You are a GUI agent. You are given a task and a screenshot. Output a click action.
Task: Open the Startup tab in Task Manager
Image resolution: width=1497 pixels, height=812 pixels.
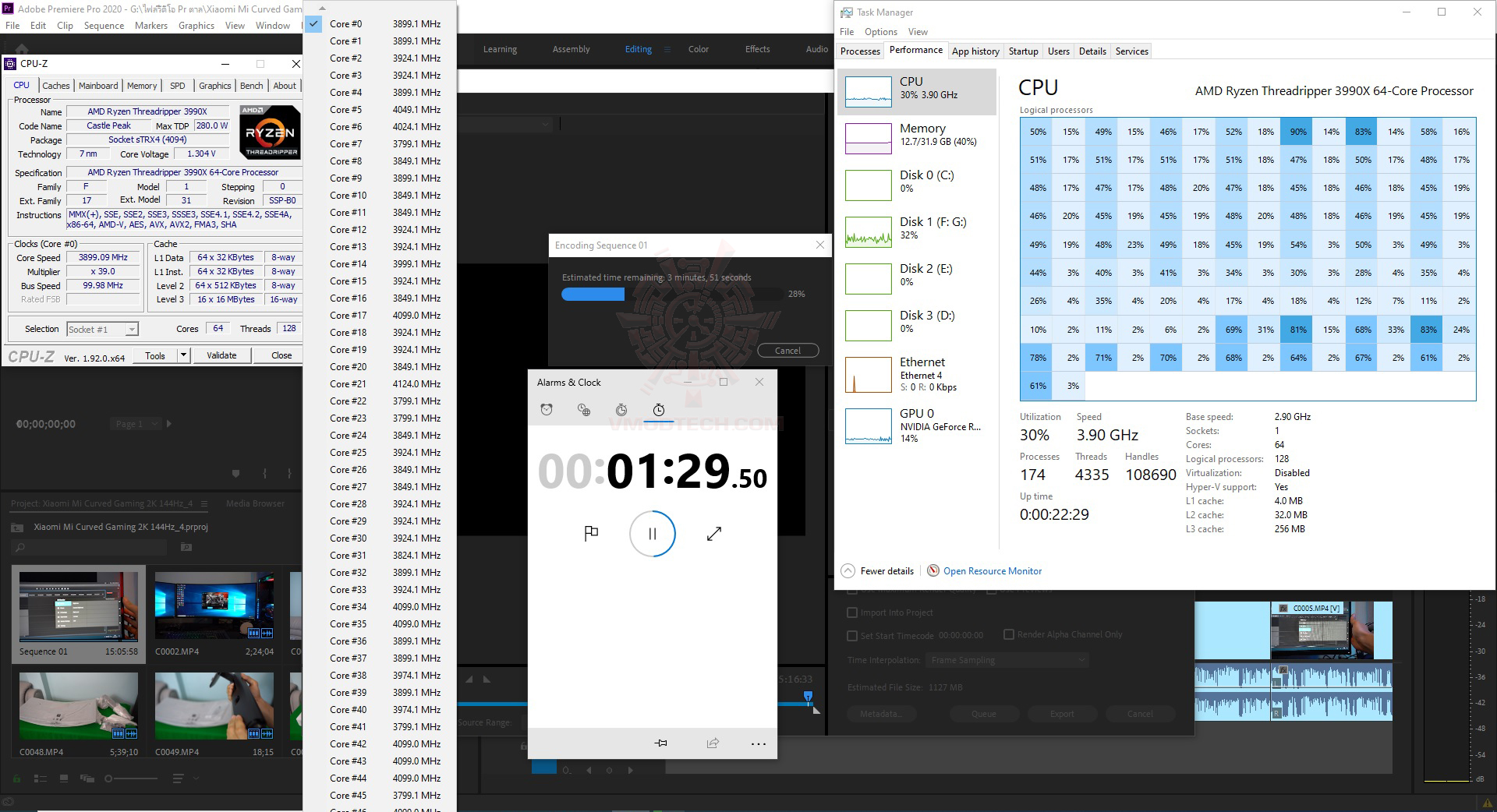pos(1024,51)
